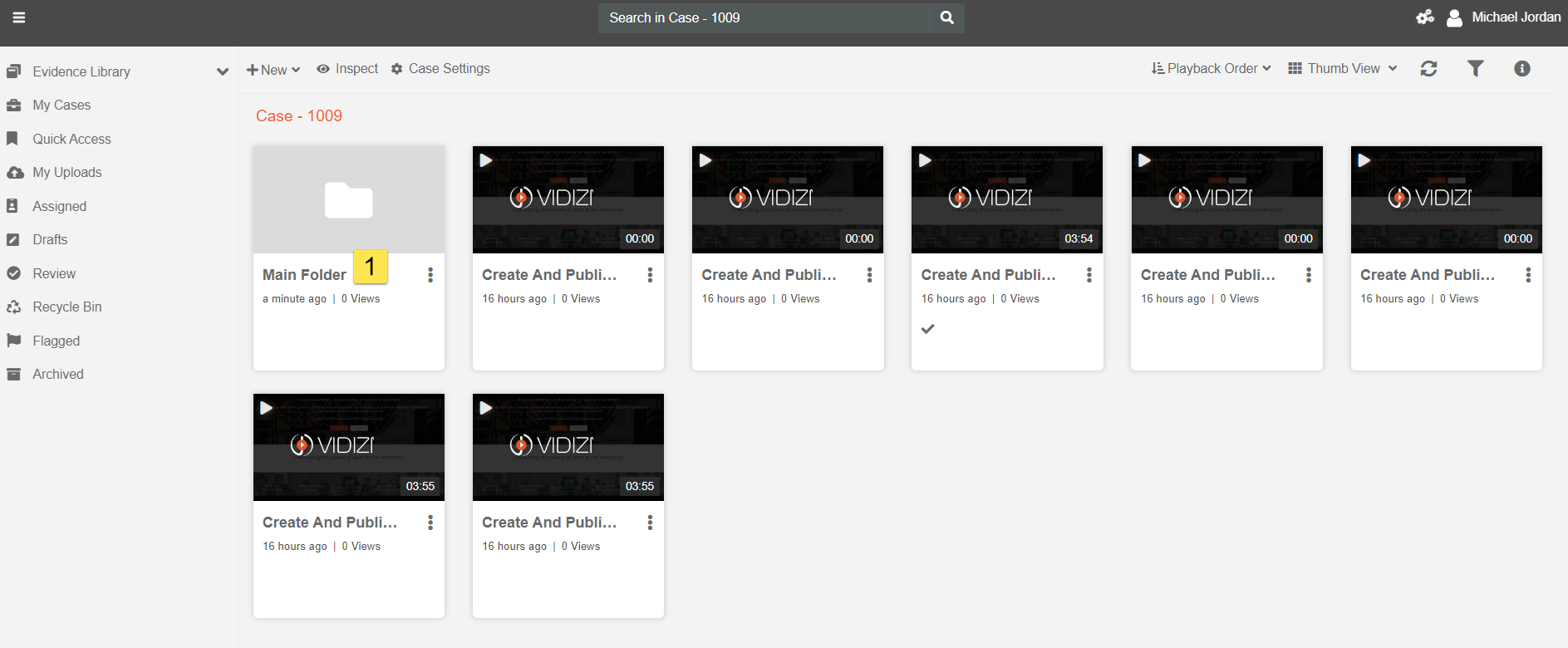This screenshot has height=648, width=1568.
Task: Go to My Cases in sidebar
Action: [61, 106]
